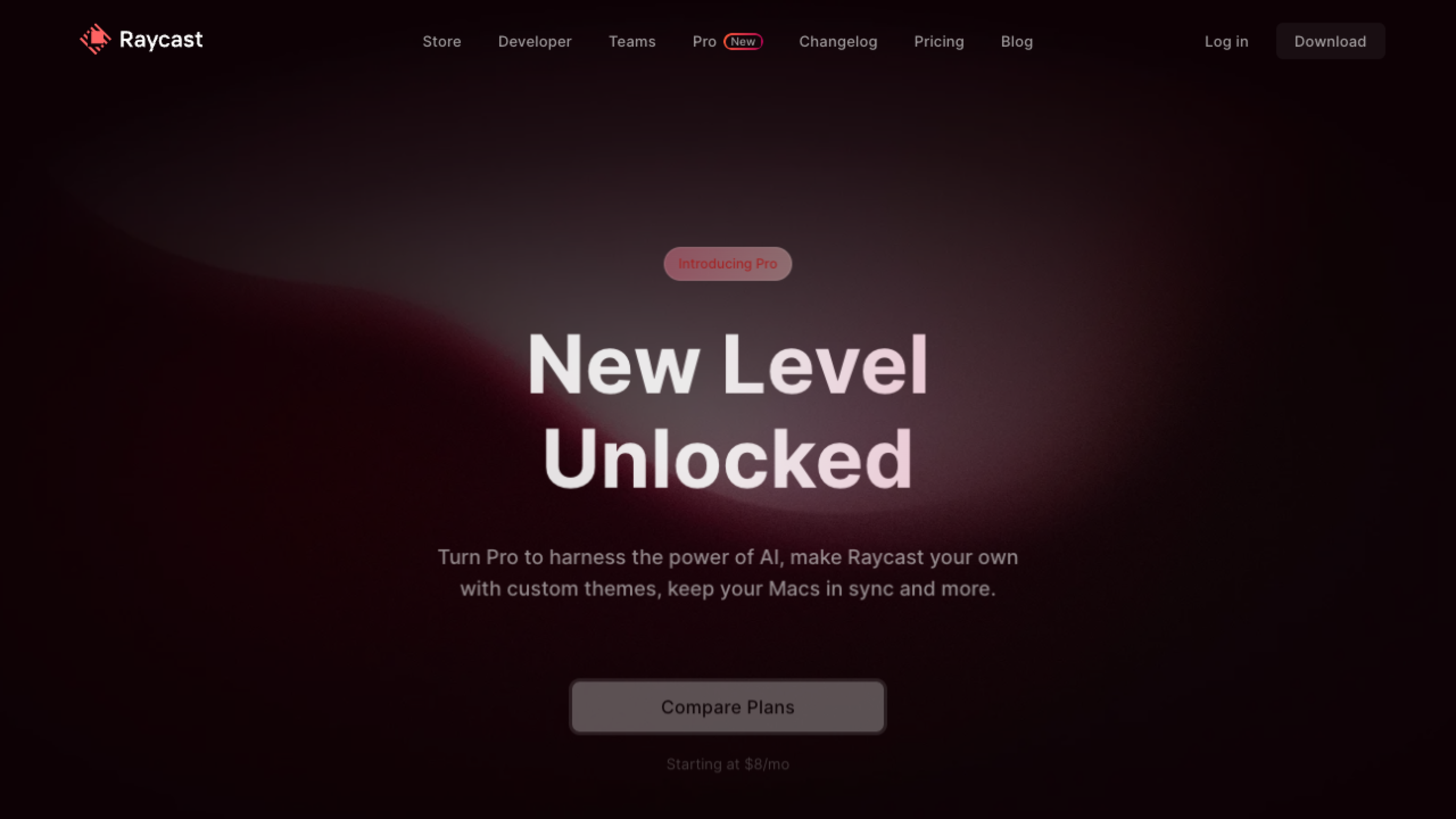Click the Introducing Pro pill badge
The image size is (1456, 819).
click(x=728, y=264)
